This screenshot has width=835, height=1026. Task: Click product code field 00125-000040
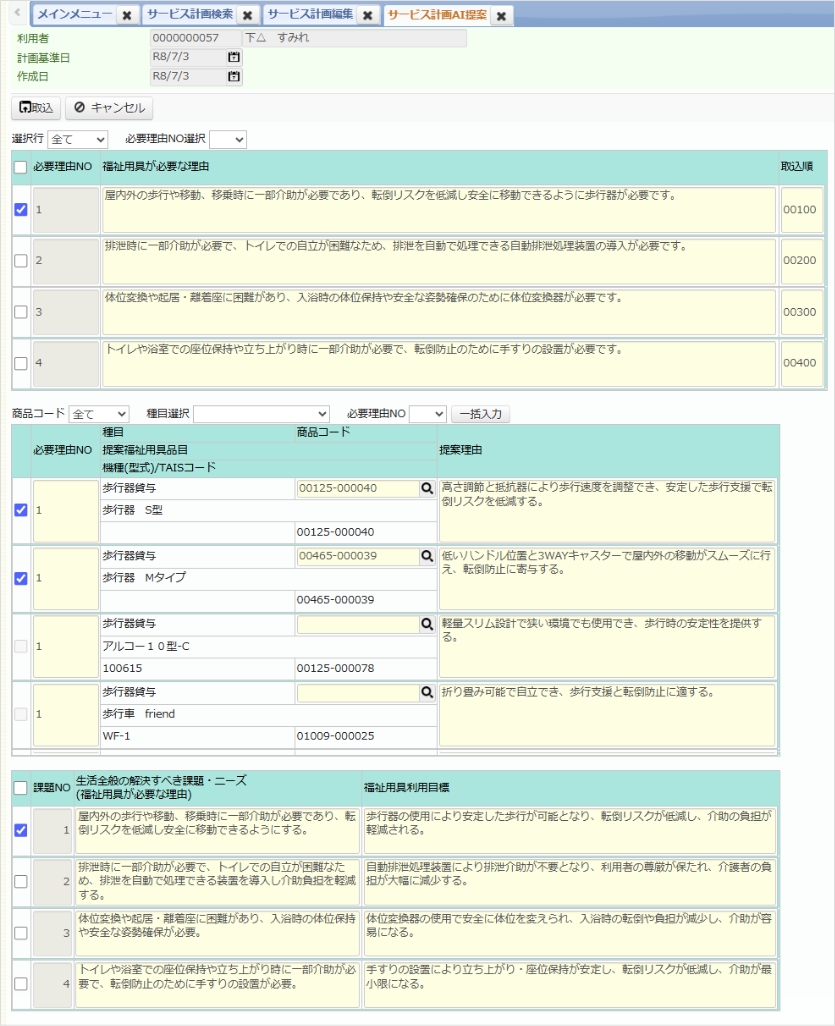pyautogui.click(x=358, y=488)
